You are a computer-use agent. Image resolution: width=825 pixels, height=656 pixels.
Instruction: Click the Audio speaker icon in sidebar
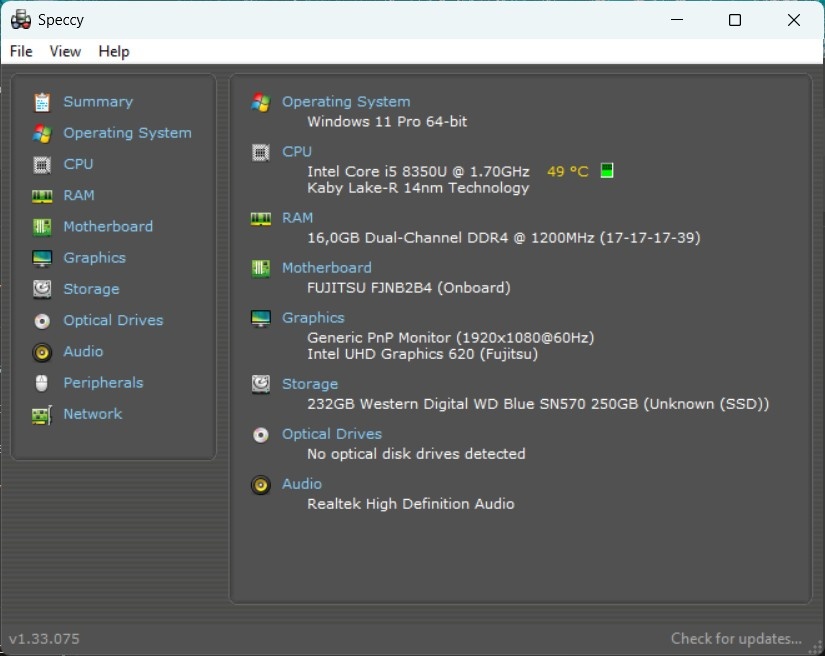(41, 351)
